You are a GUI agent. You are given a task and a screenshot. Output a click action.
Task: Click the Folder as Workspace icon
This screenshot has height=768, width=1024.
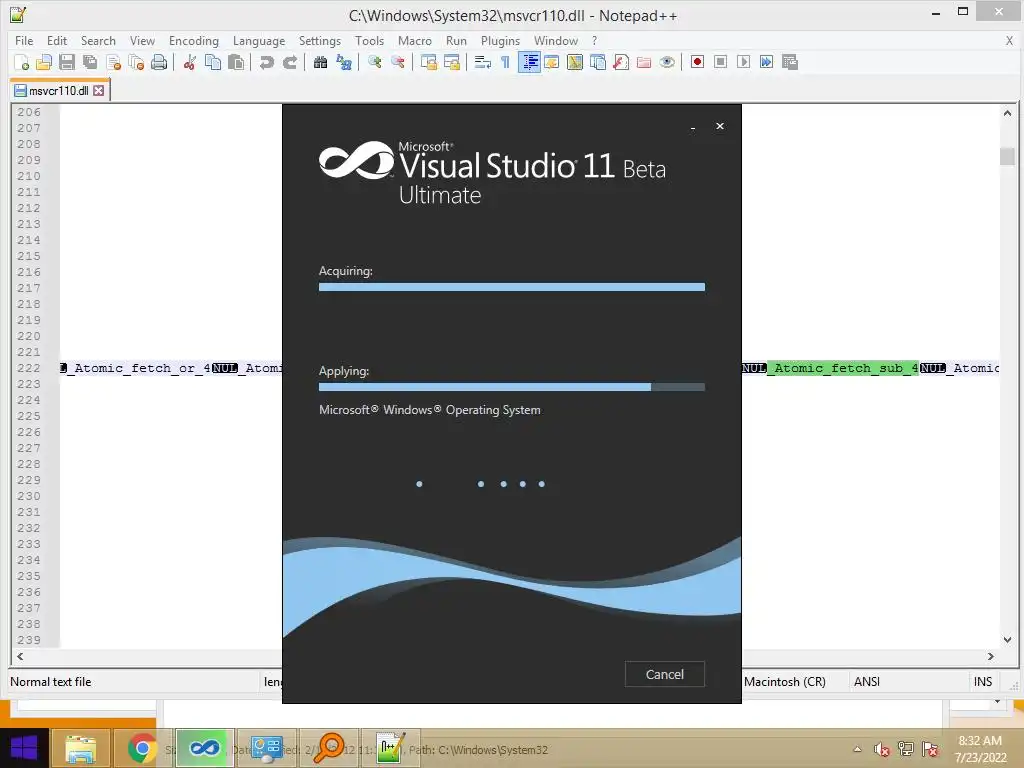tap(644, 63)
